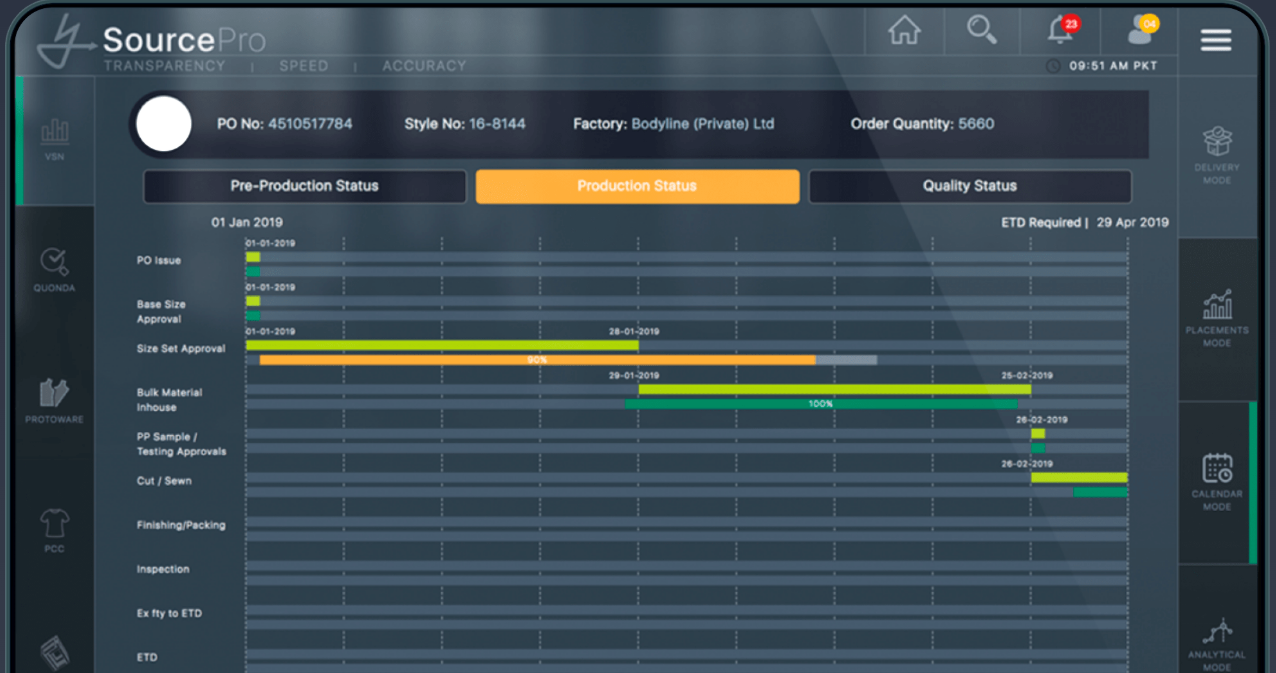1276x673 pixels.
Task: Select VSN in the left sidebar
Action: pos(55,139)
